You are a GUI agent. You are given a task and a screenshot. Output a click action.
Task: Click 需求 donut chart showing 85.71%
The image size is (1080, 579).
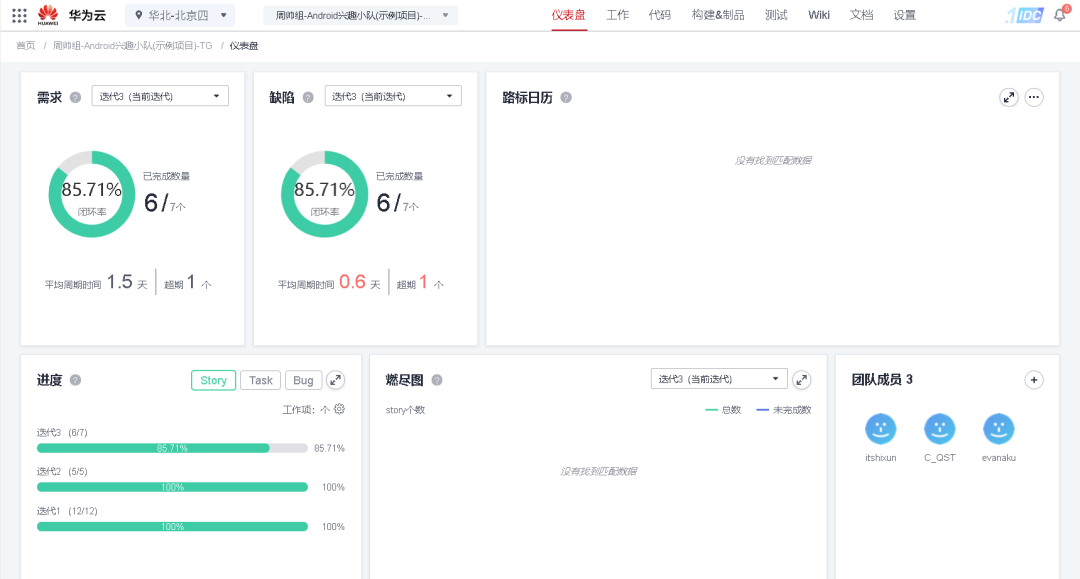click(x=92, y=194)
